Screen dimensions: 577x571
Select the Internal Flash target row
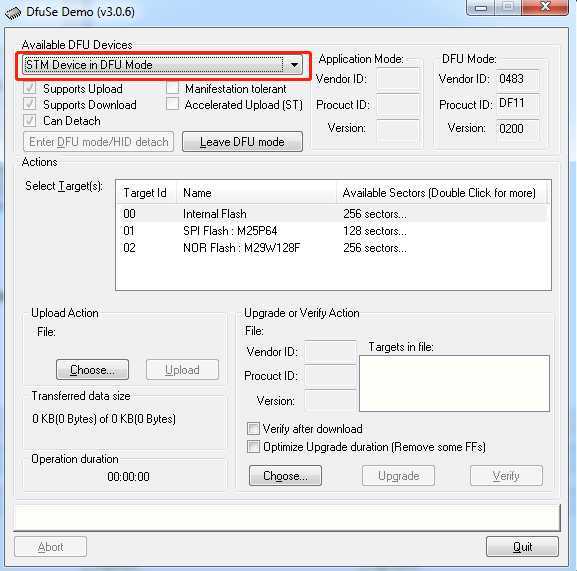click(x=333, y=214)
